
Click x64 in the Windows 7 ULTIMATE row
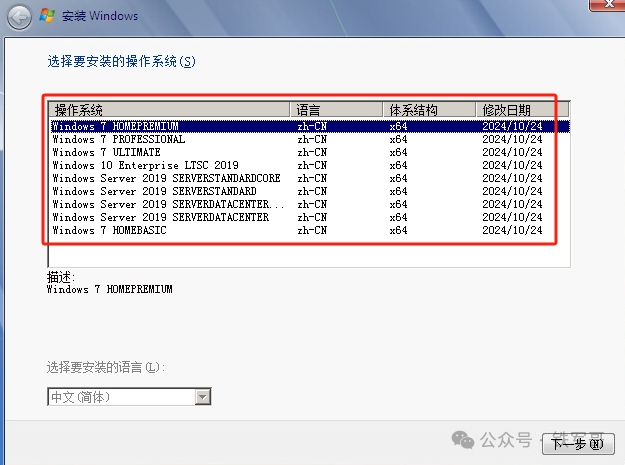pyautogui.click(x=398, y=152)
